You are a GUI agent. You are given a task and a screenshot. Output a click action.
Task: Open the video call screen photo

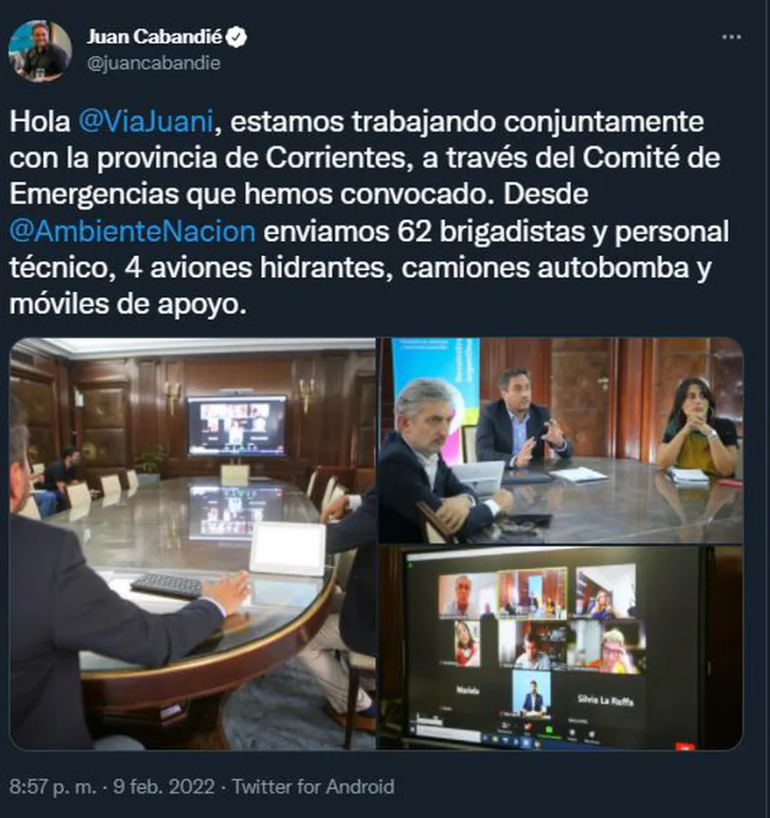pos(561,648)
